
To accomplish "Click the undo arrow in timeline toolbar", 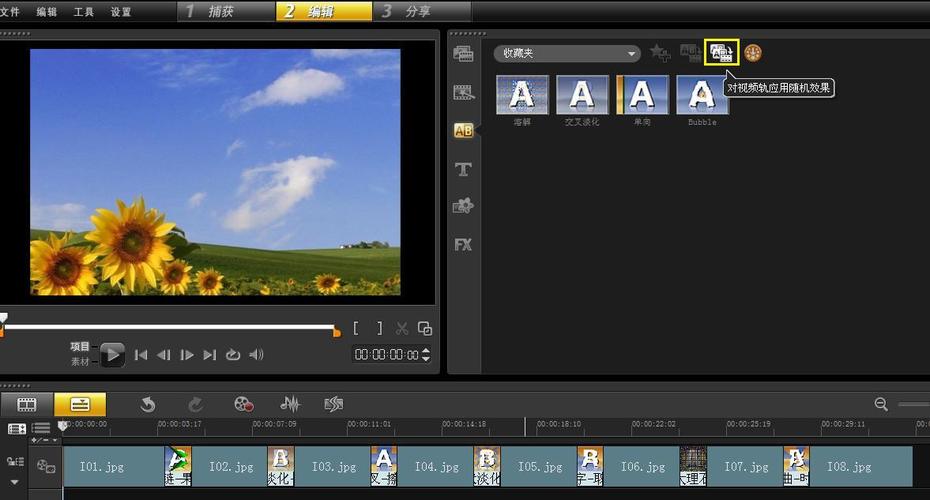I will [148, 405].
